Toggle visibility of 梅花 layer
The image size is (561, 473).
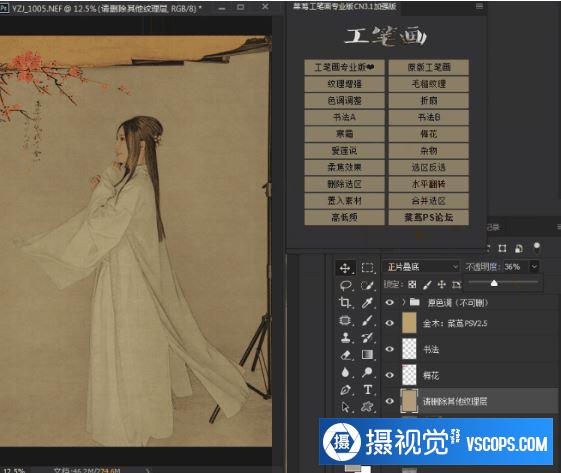(x=390, y=375)
